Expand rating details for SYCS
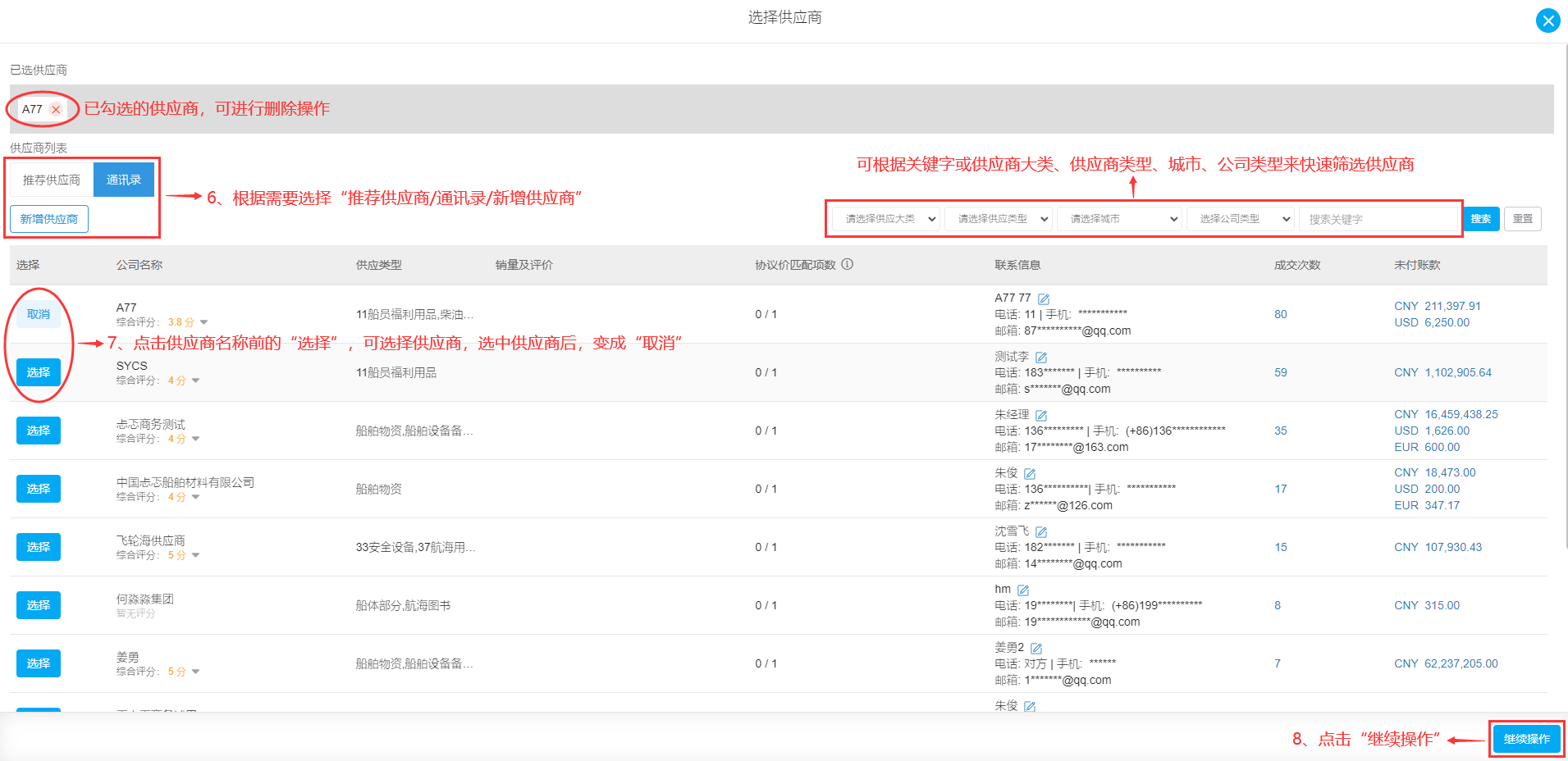 click(195, 380)
